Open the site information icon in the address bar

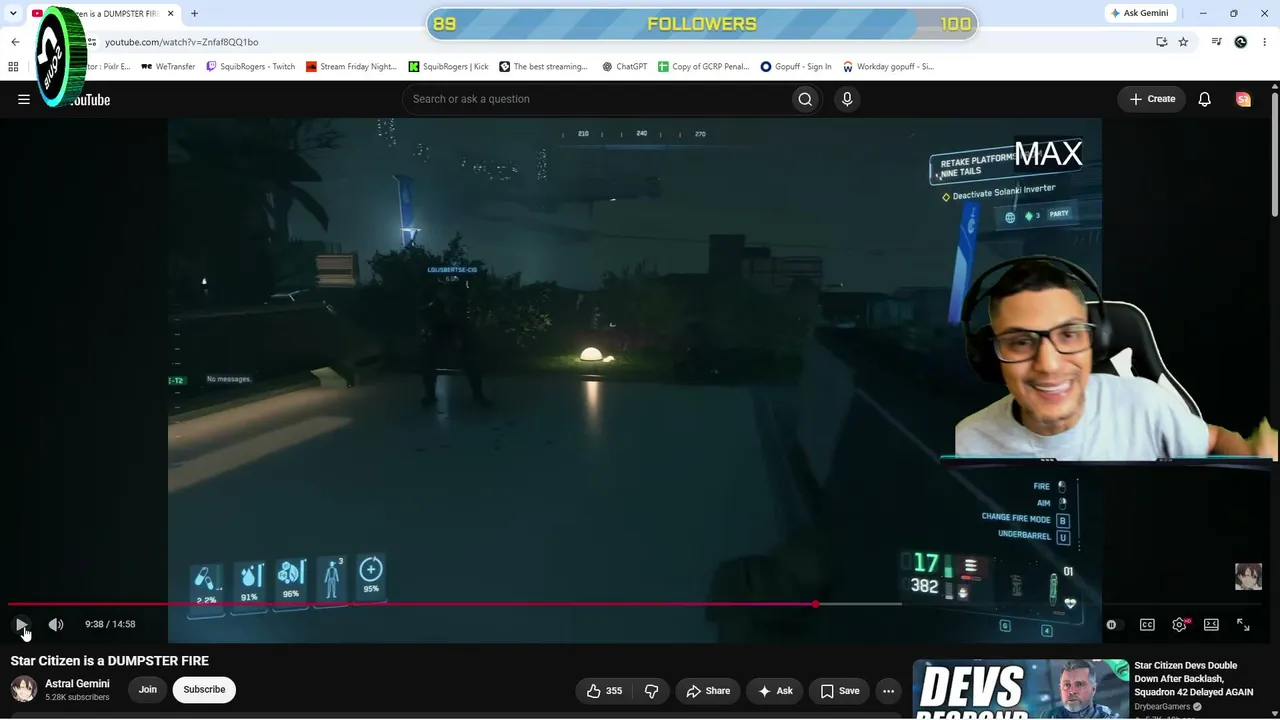click(x=91, y=42)
